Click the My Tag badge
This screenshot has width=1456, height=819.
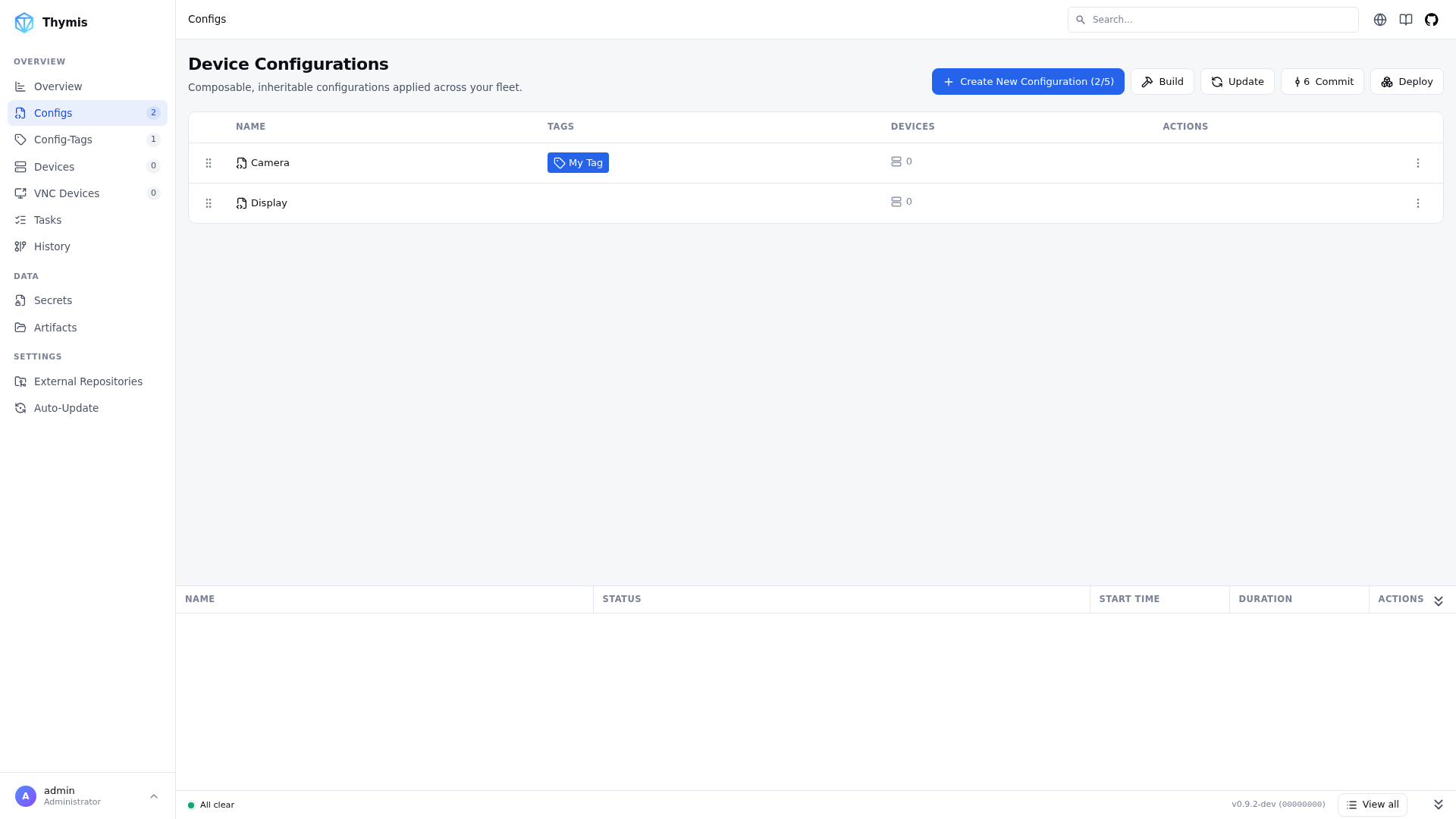pyautogui.click(x=578, y=163)
